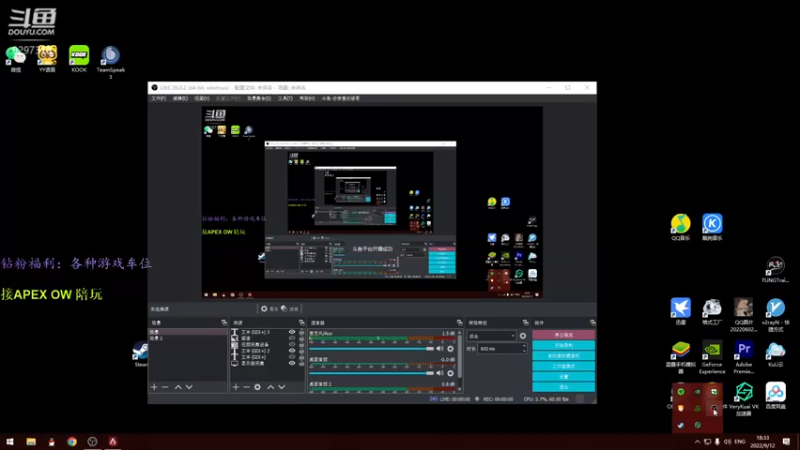Open QQ音乐 desktop shortcut
The image size is (800, 450).
tap(681, 228)
